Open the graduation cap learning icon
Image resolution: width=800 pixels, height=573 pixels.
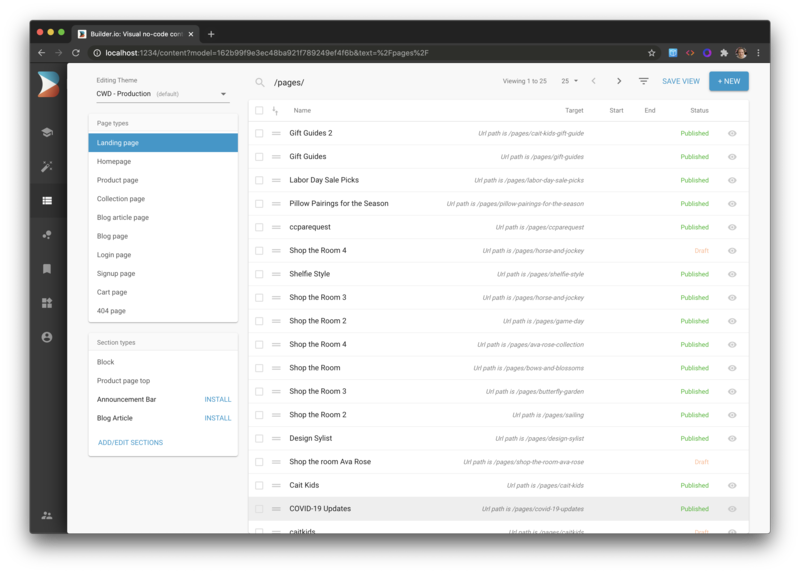pos(47,133)
